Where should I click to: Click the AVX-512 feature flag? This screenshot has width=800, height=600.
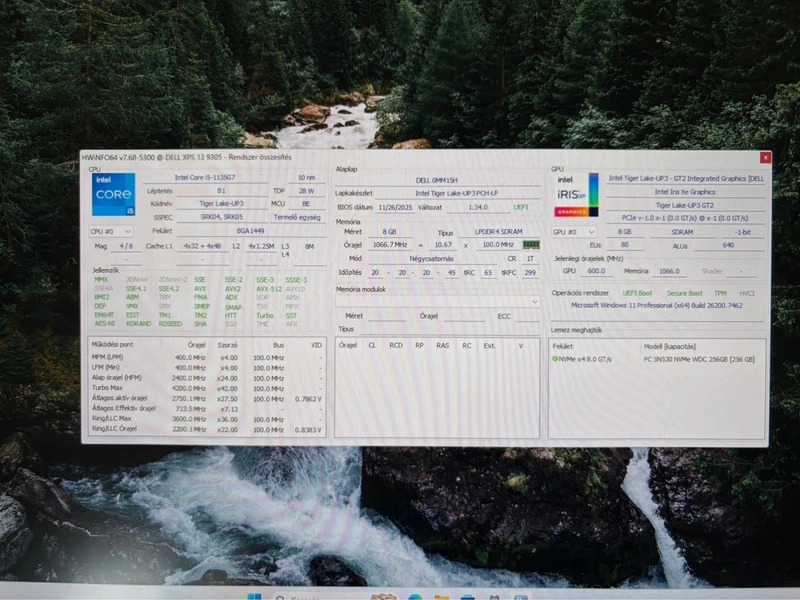click(268, 289)
